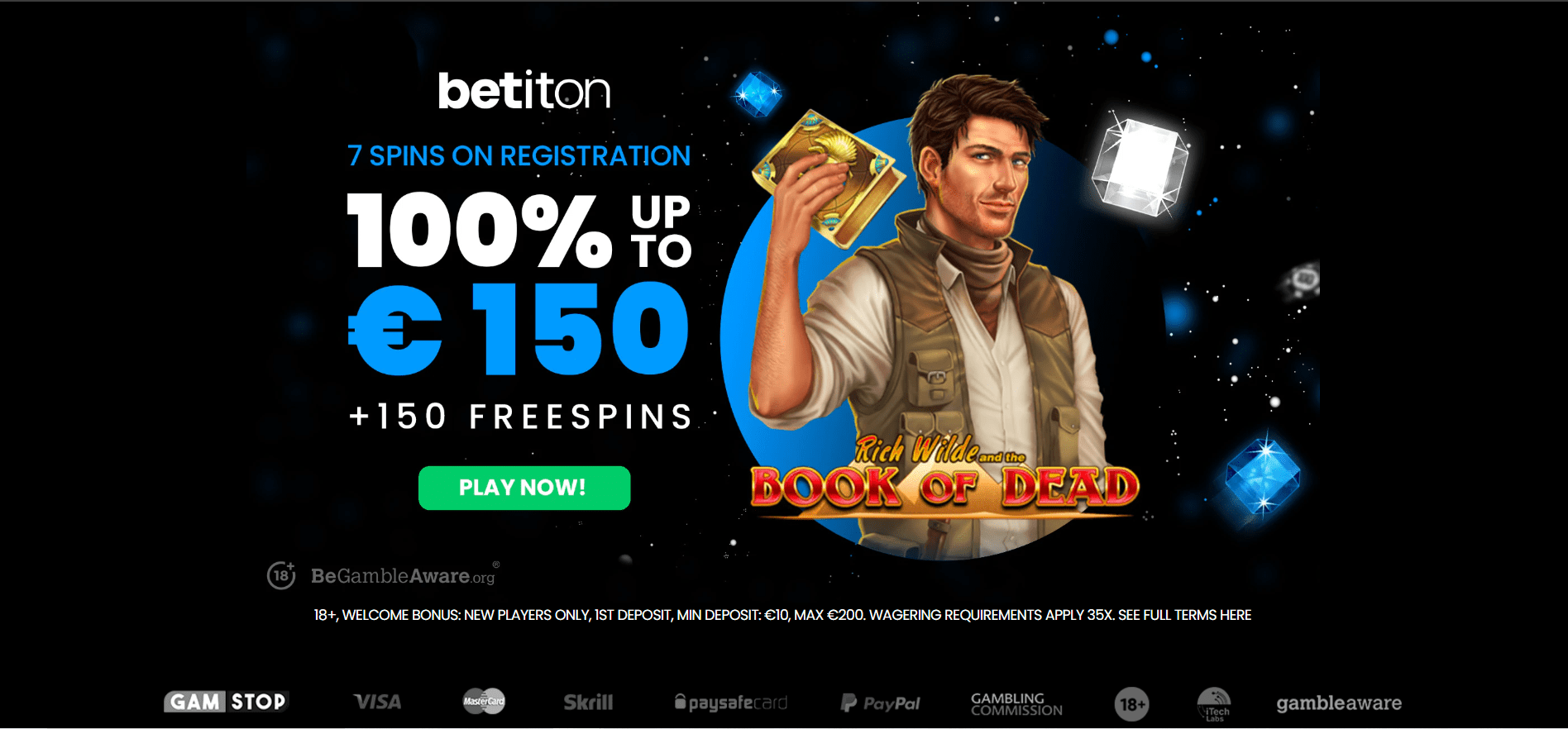Open the Skrill payment logo
This screenshot has height=729, width=1568.
(588, 703)
